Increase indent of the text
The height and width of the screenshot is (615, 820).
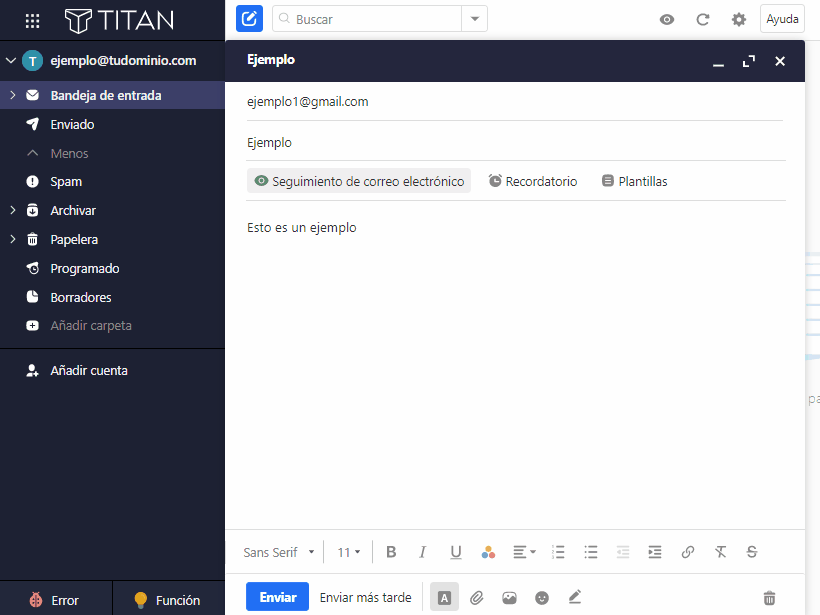coord(655,552)
